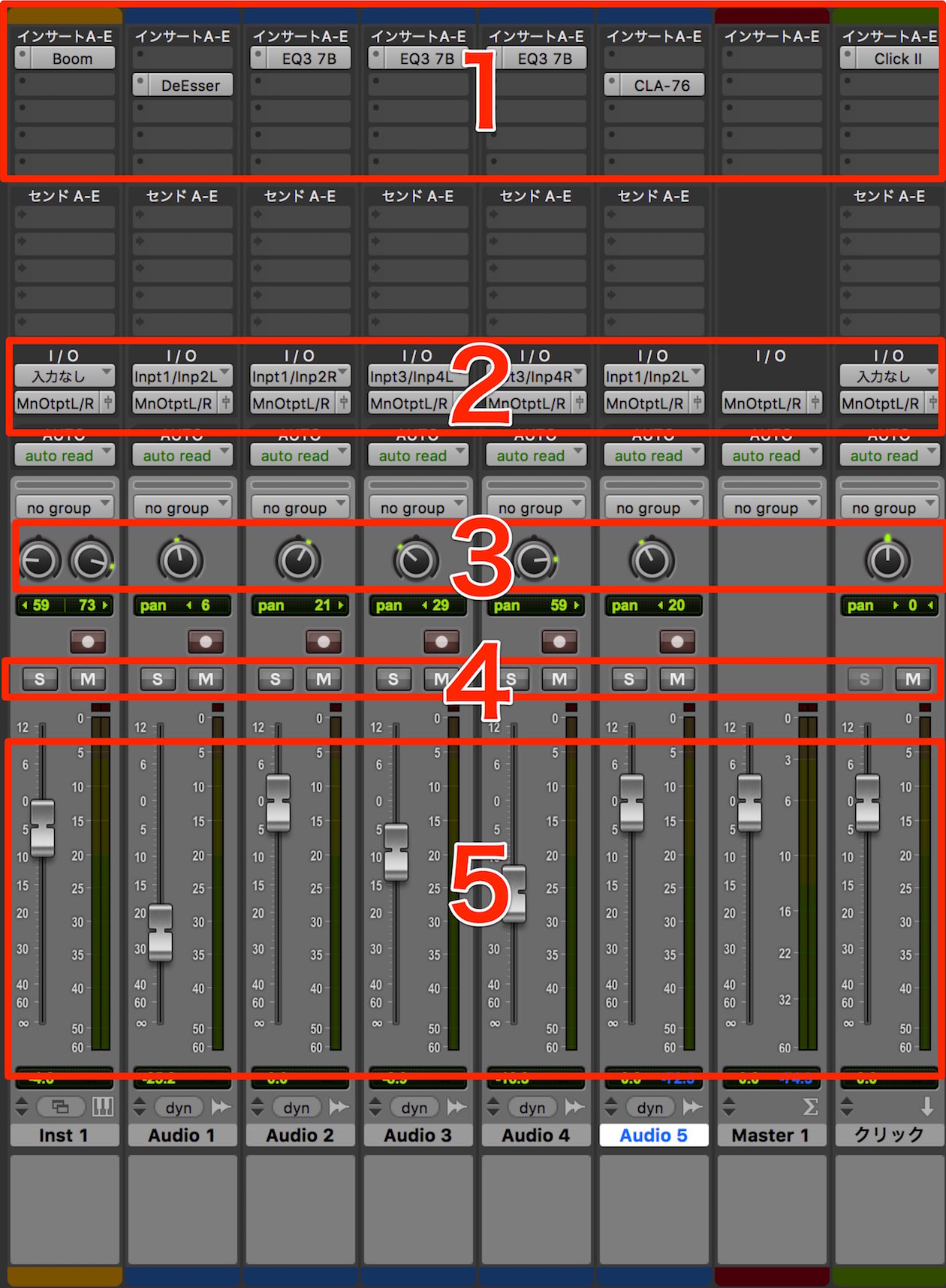Mute the Audio 5 track
The height and width of the screenshot is (1288, 946).
click(x=677, y=679)
